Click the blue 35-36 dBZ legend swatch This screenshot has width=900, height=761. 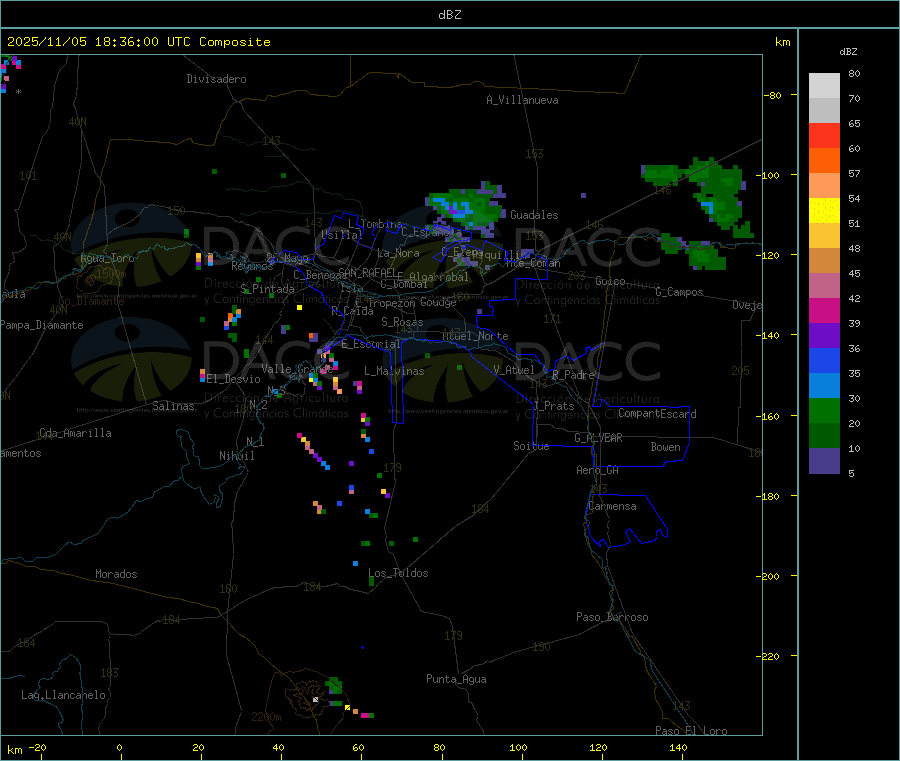click(x=824, y=360)
